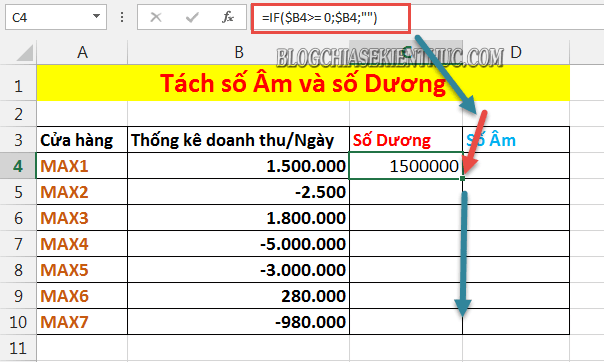Select empty Số Dương cell in MAX2 row
The height and width of the screenshot is (362, 604).
point(406,192)
